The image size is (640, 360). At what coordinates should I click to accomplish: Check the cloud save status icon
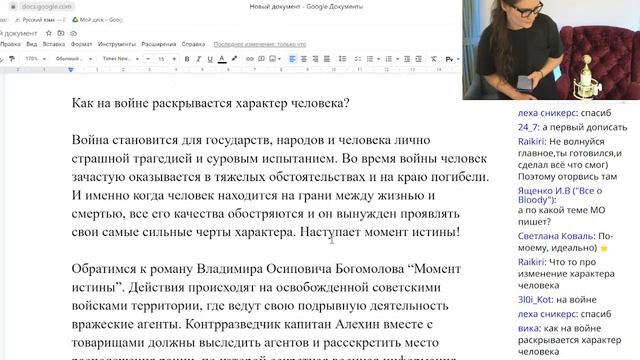[x=73, y=33]
